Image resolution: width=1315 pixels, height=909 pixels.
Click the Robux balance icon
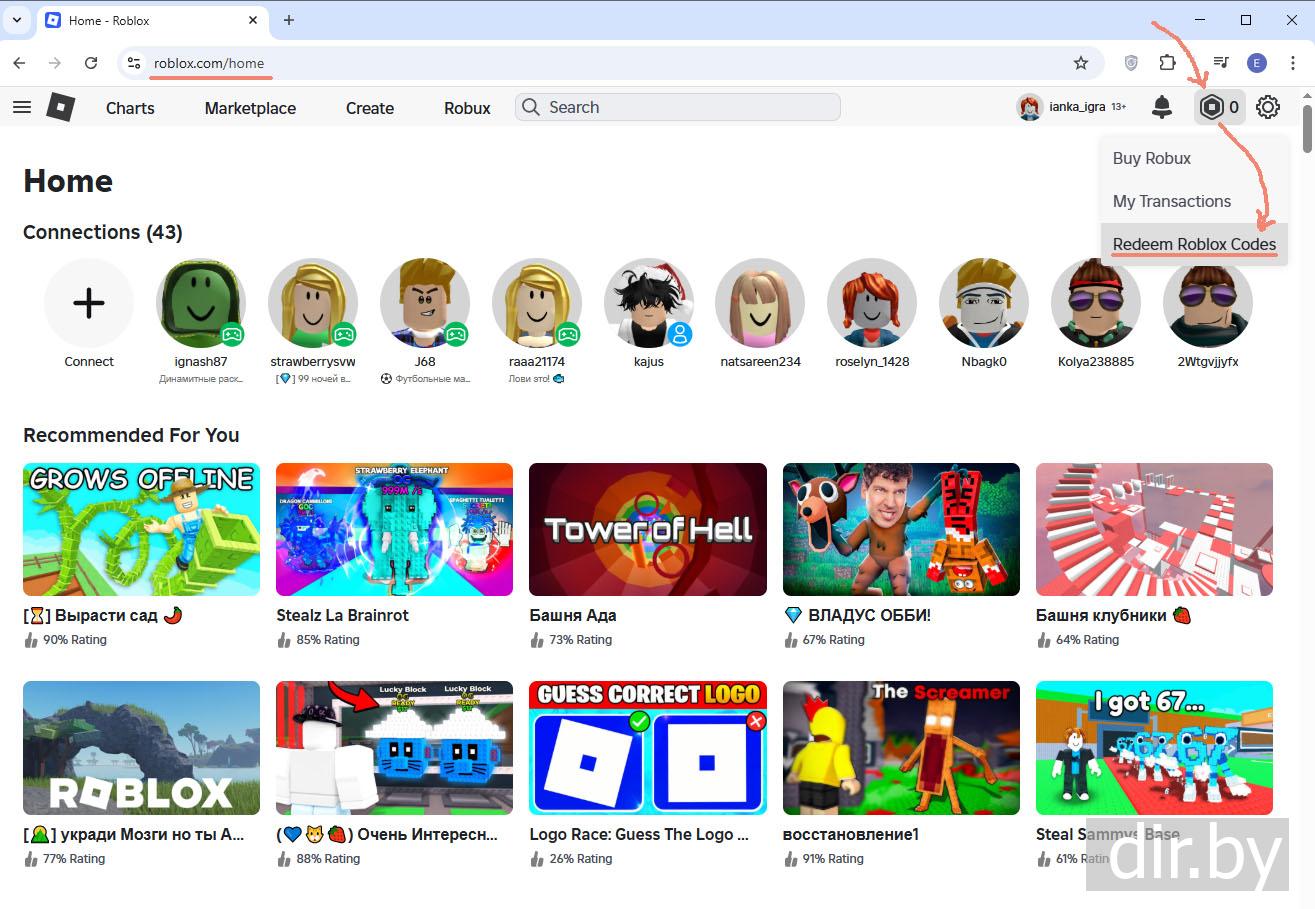tap(1212, 107)
